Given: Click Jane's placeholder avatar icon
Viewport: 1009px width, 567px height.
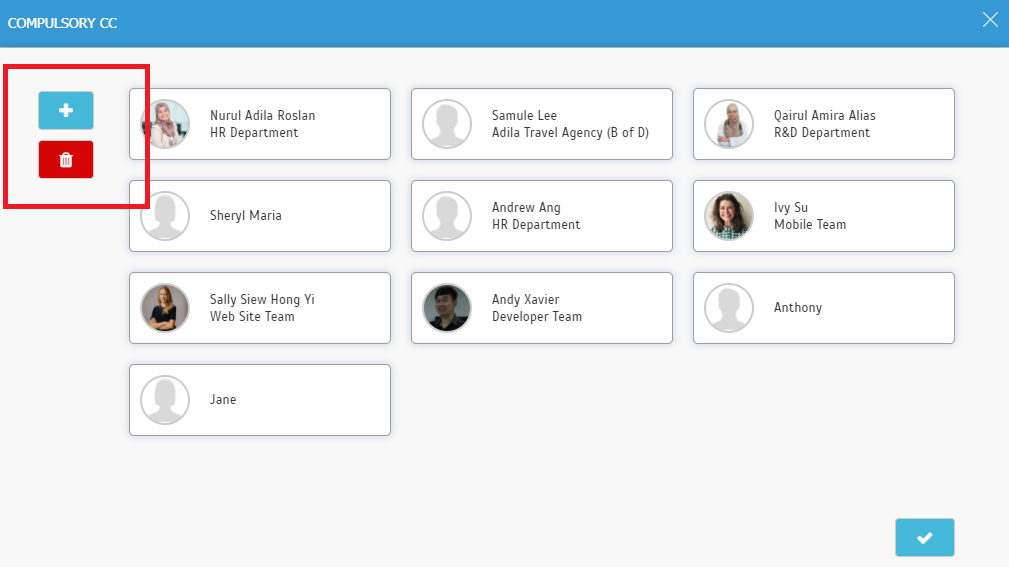Looking at the screenshot, I should pos(165,400).
